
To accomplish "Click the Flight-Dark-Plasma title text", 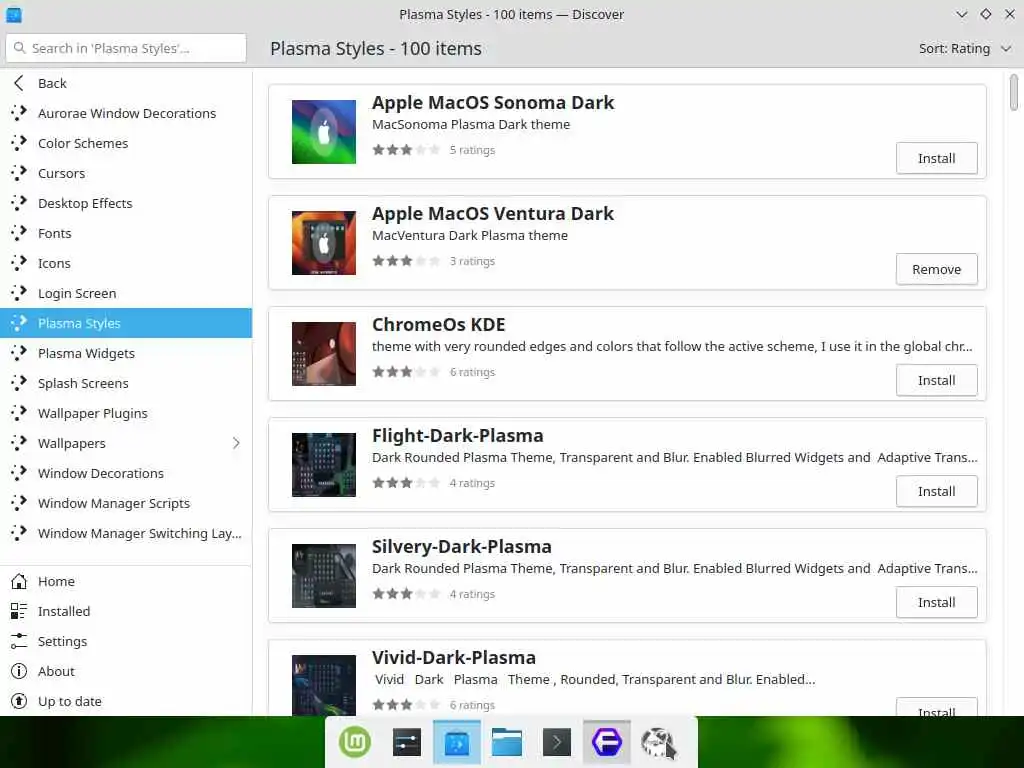I will pyautogui.click(x=457, y=436).
